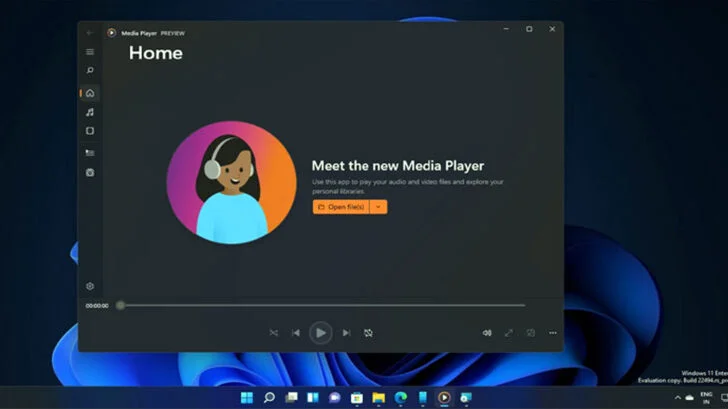Click the volume speaker icon
The image size is (728, 409).
(487, 333)
